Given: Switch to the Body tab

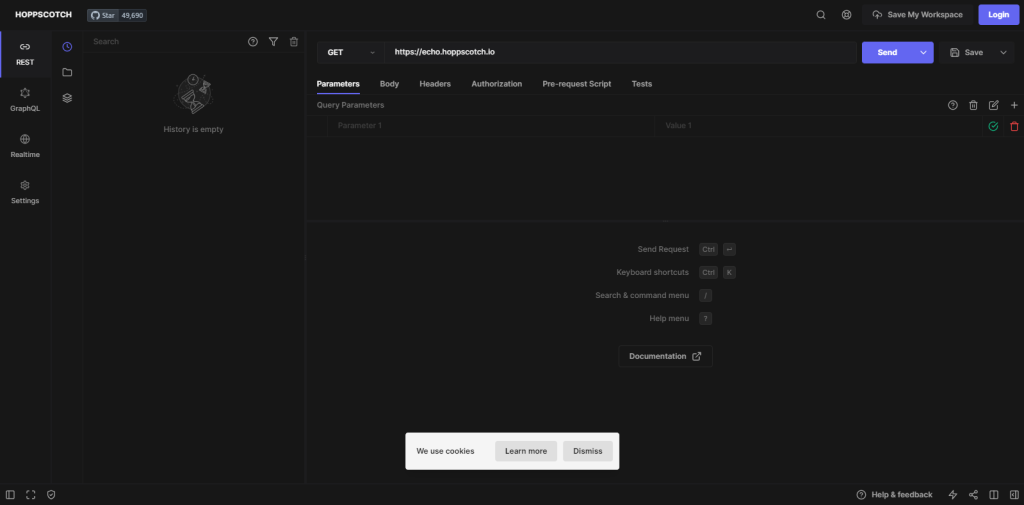Looking at the screenshot, I should tap(389, 84).
